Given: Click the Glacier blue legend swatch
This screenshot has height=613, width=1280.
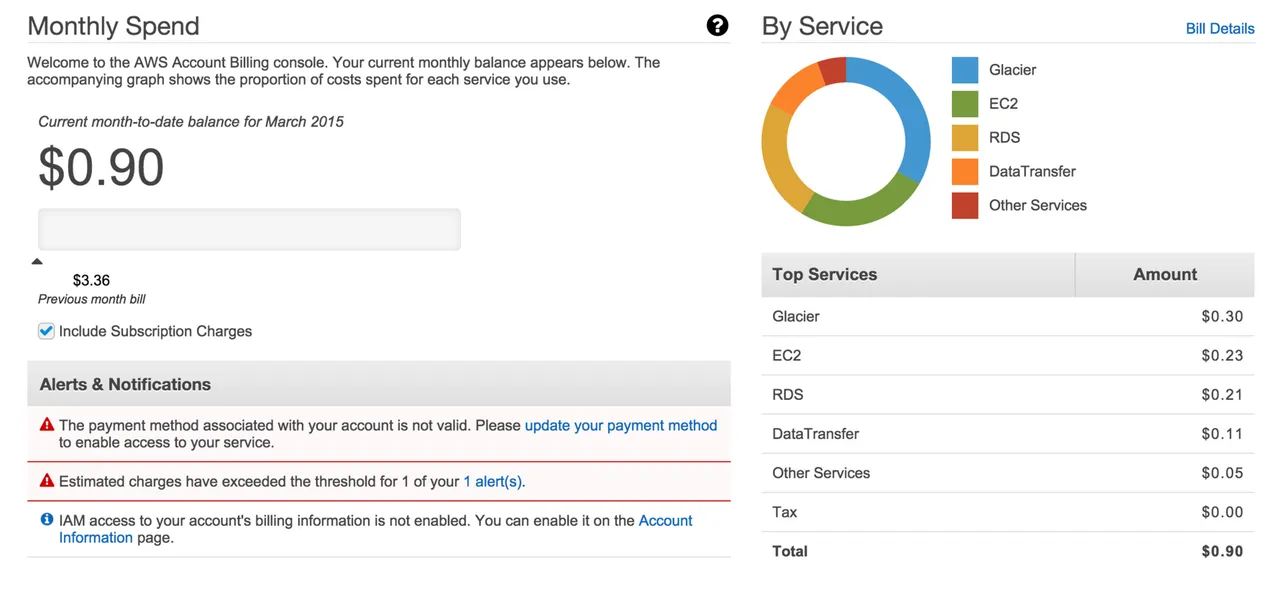Looking at the screenshot, I should point(965,69).
